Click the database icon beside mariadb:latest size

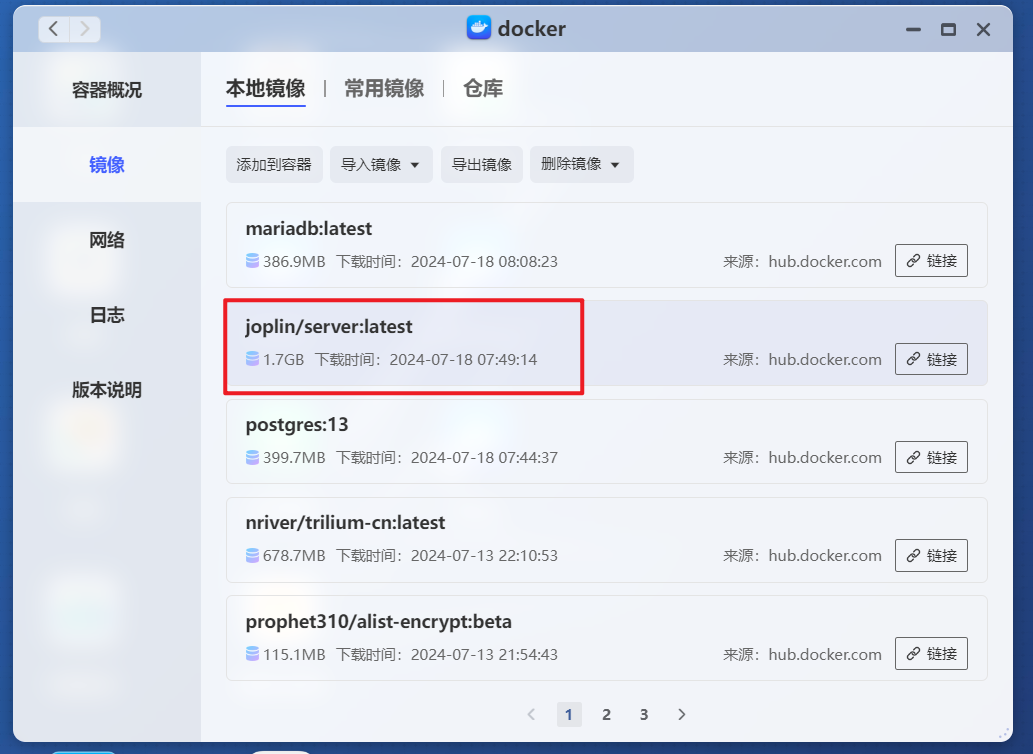pos(251,261)
